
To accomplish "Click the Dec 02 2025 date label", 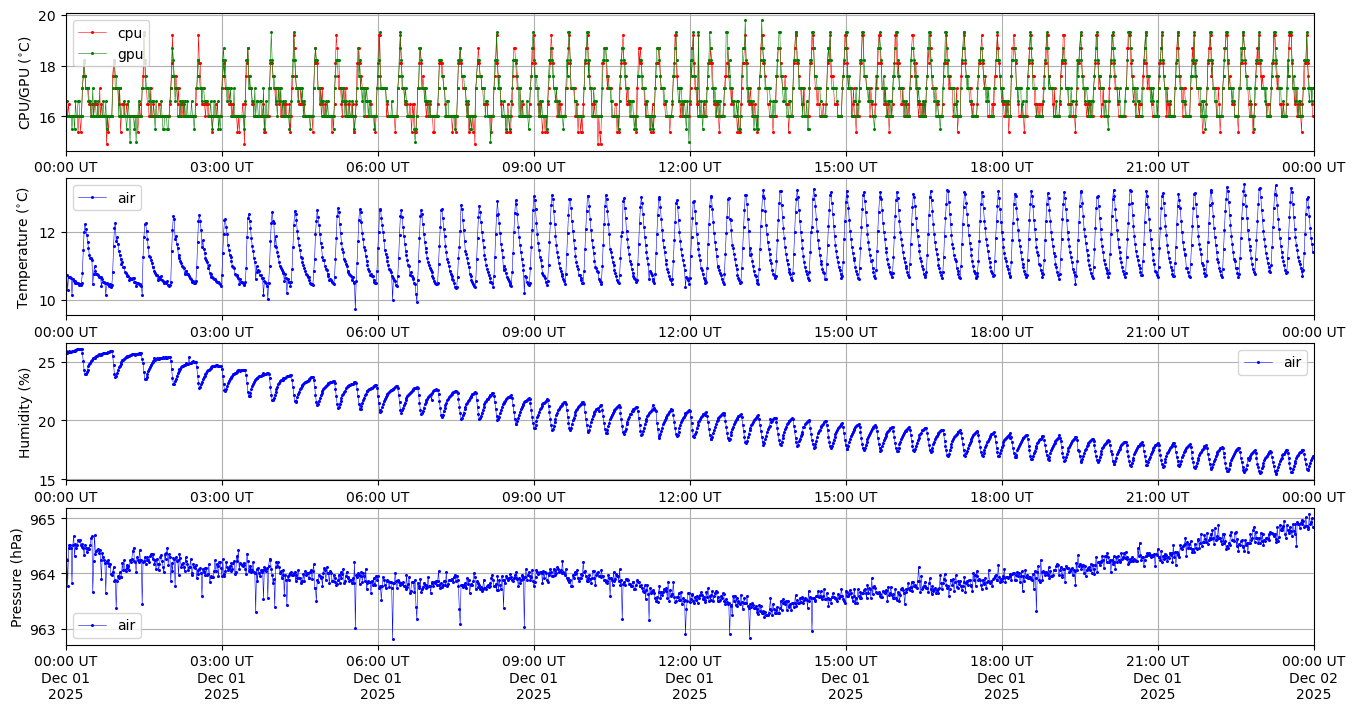I will tap(1313, 677).
